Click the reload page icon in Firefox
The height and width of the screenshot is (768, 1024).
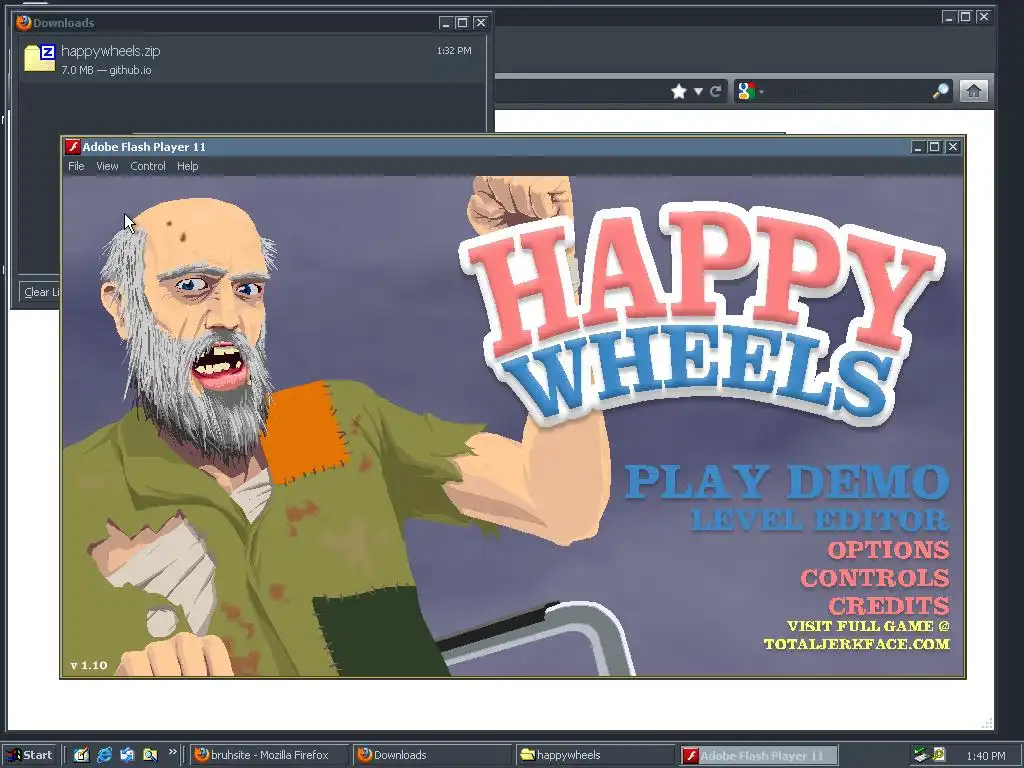point(716,91)
